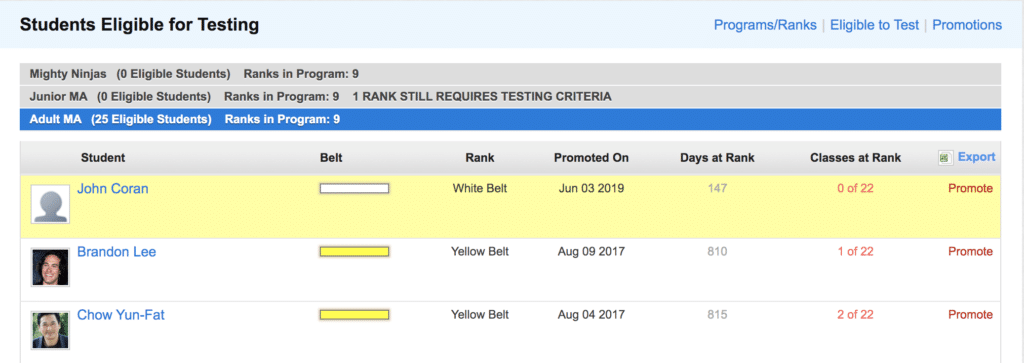Go to Programs/Ranks page
The height and width of the screenshot is (363, 1024).
[765, 25]
